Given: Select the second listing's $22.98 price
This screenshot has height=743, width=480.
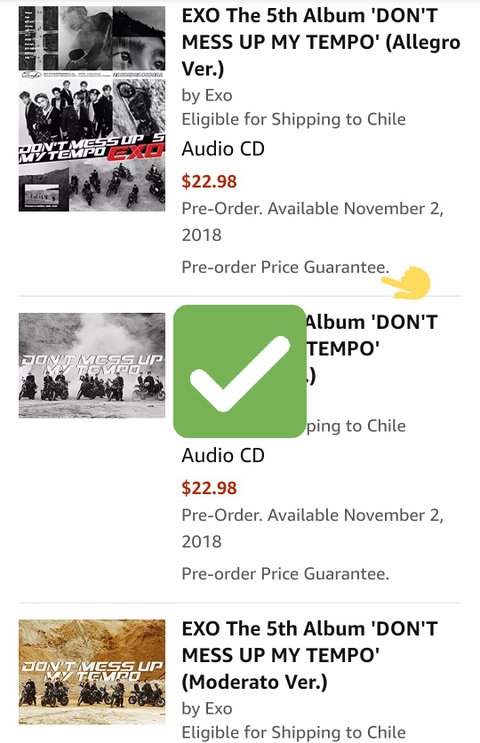Looking at the screenshot, I should (209, 488).
